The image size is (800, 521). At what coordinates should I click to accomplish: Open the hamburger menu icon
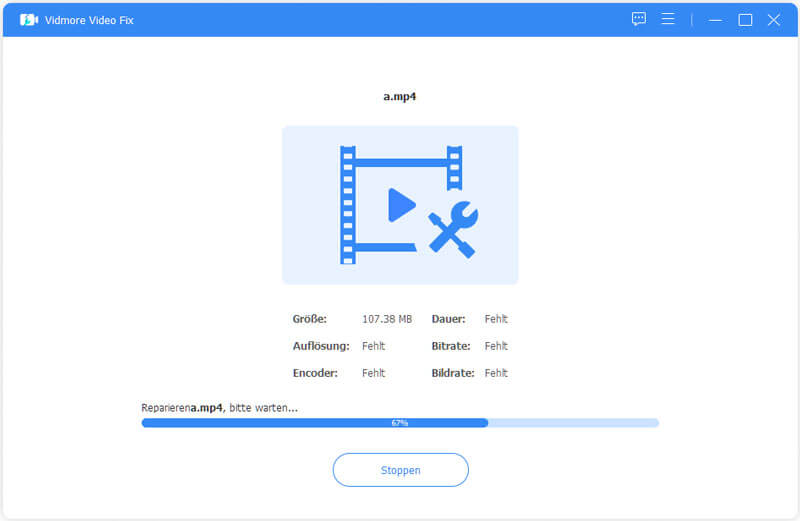[668, 19]
